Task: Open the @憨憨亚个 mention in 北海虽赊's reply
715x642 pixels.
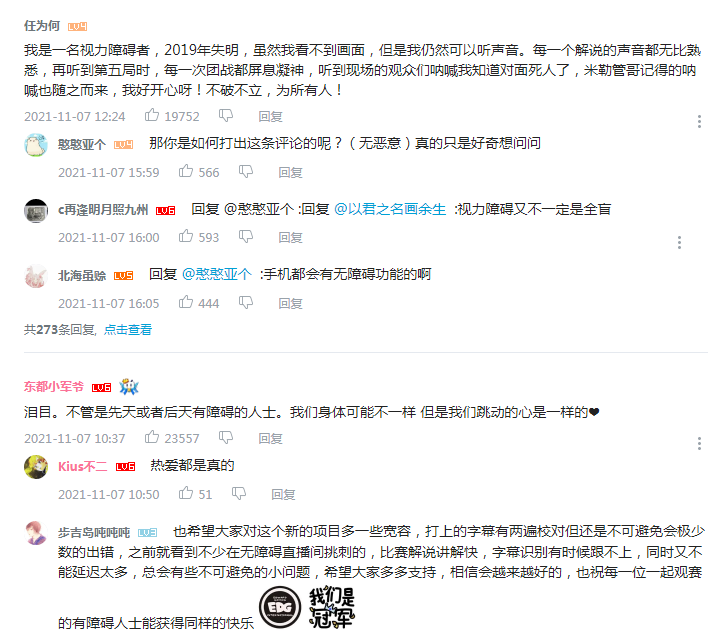Action: click(217, 274)
